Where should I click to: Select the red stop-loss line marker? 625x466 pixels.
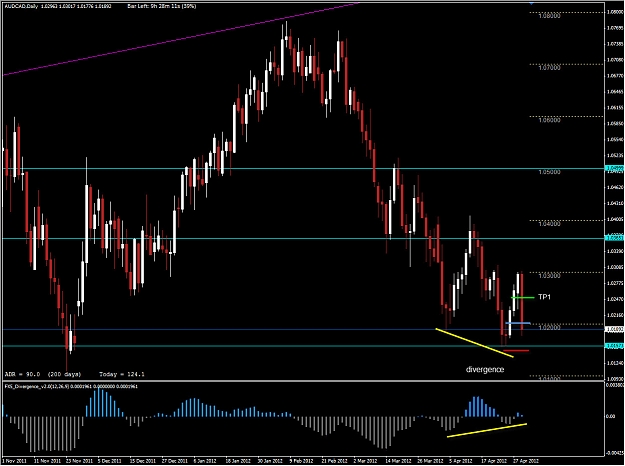tap(516, 351)
